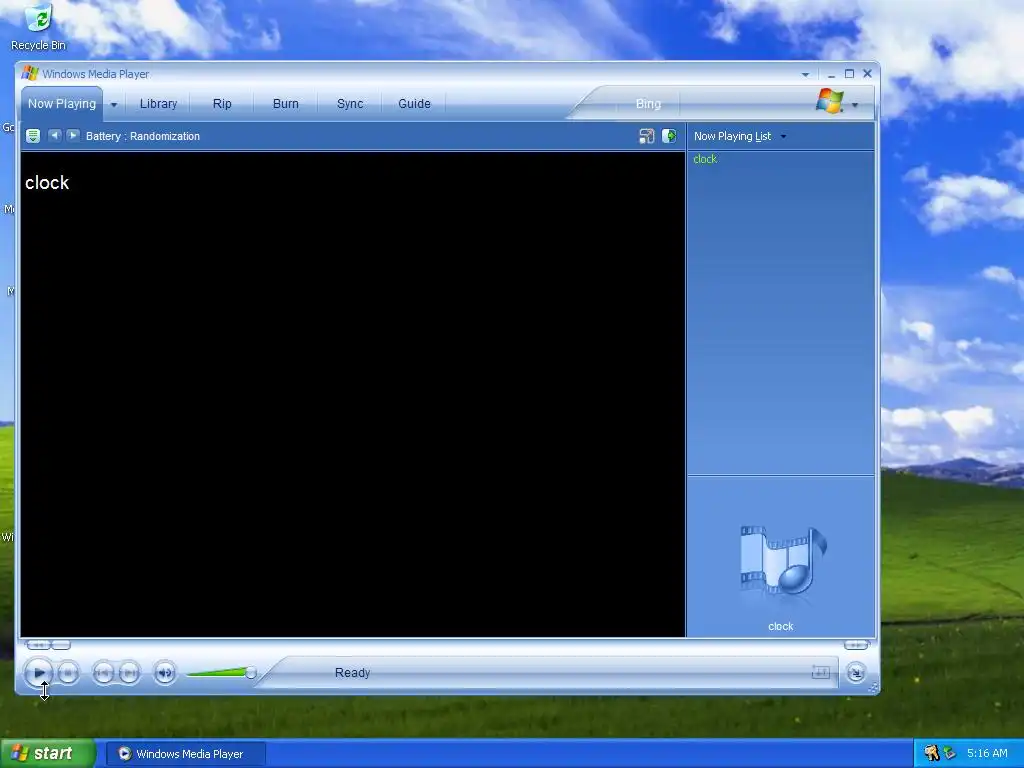Open the Start menu
Viewport: 1024px width, 768px height.
[x=47, y=754]
